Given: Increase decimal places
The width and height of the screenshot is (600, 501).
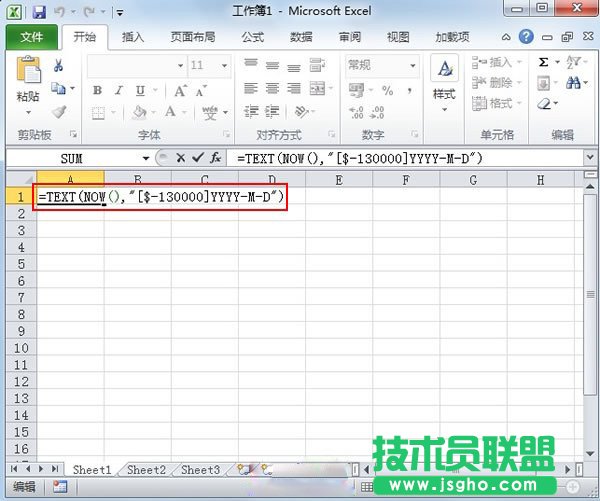Looking at the screenshot, I should tap(356, 113).
